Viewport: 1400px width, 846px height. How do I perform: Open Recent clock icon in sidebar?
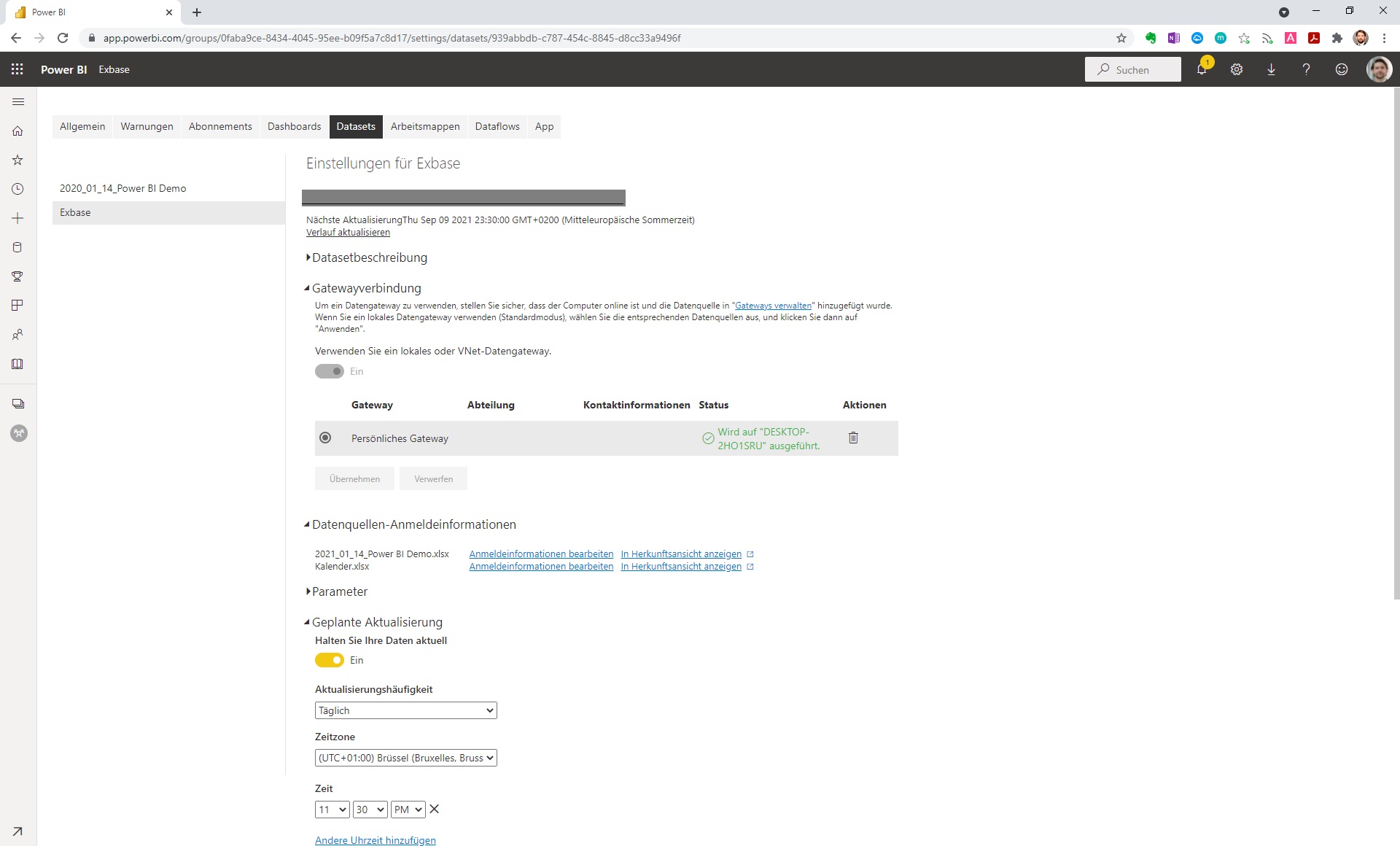click(x=18, y=189)
